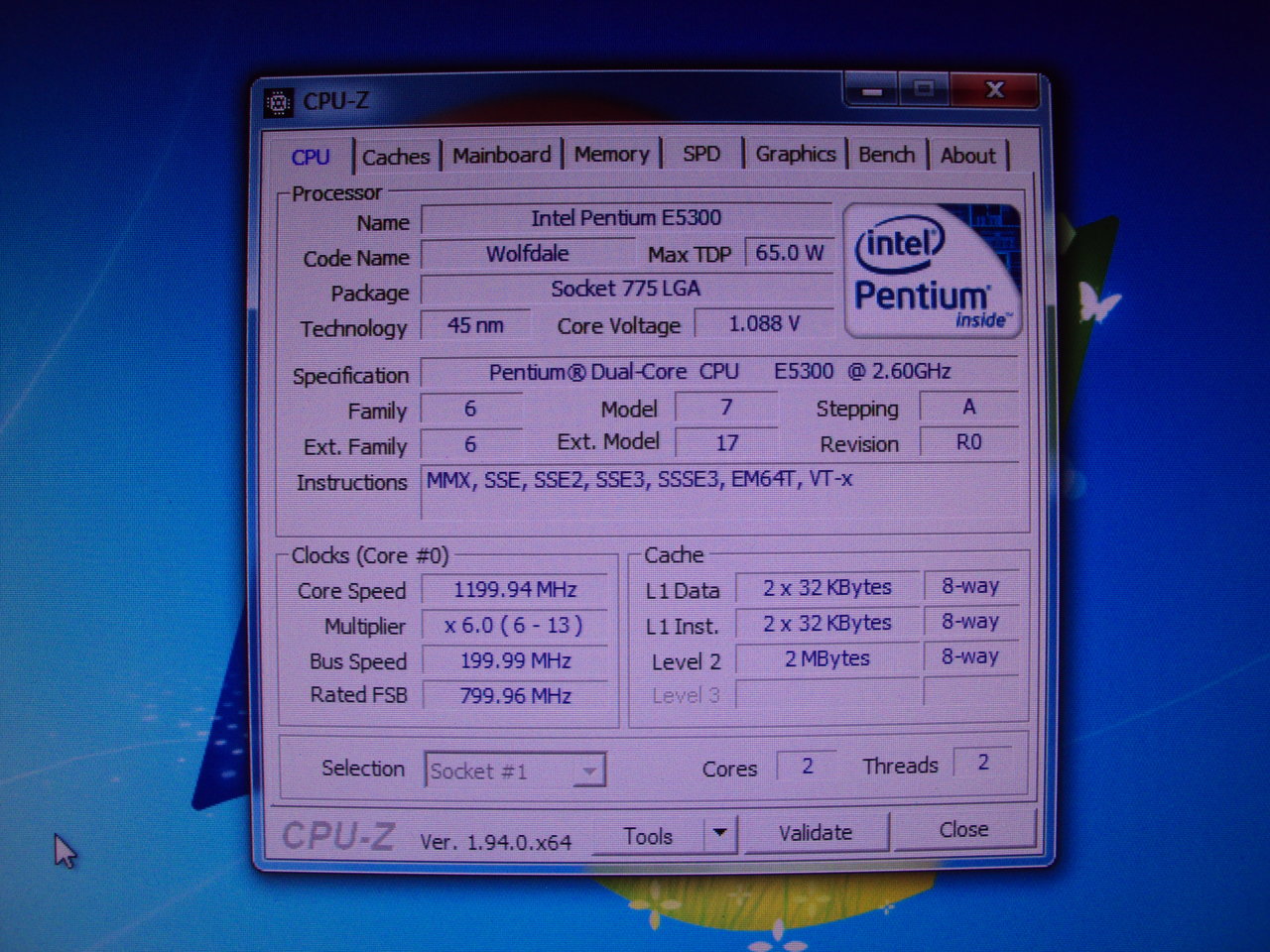The image size is (1270, 952).
Task: Click the Close button at bottom
Action: click(963, 829)
